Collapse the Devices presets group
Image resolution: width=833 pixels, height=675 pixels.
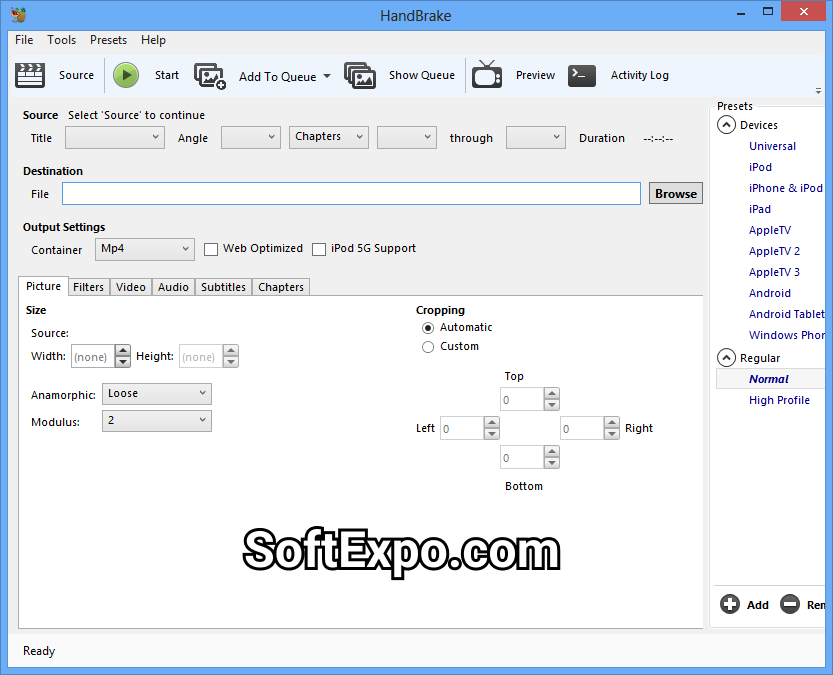(727, 124)
